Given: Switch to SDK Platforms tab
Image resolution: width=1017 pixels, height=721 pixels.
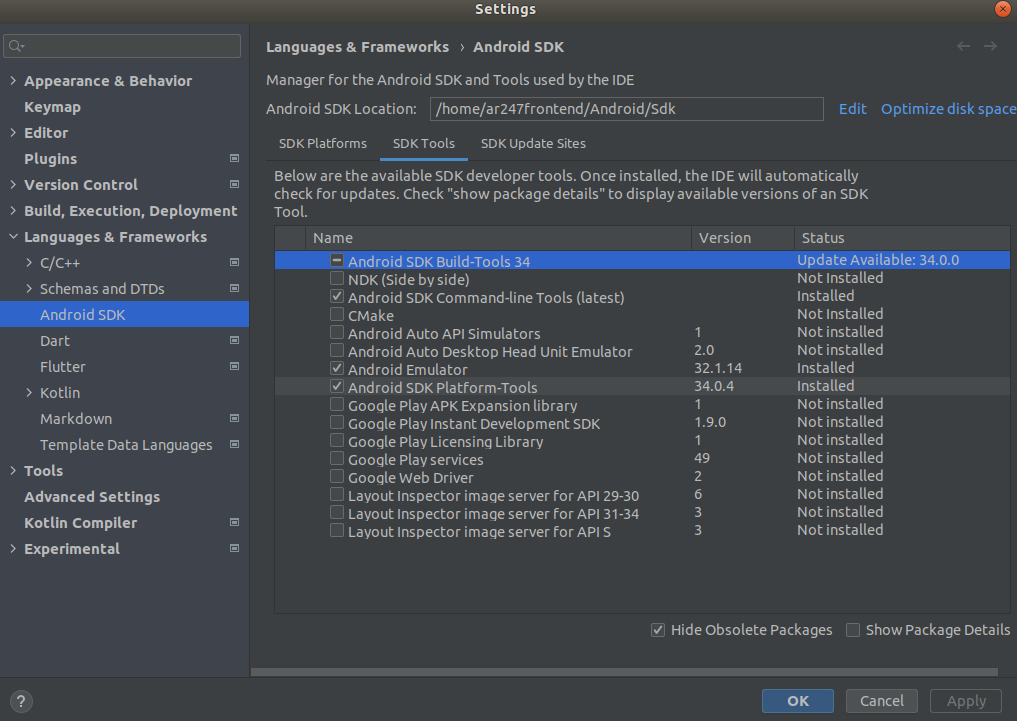Looking at the screenshot, I should click(322, 143).
